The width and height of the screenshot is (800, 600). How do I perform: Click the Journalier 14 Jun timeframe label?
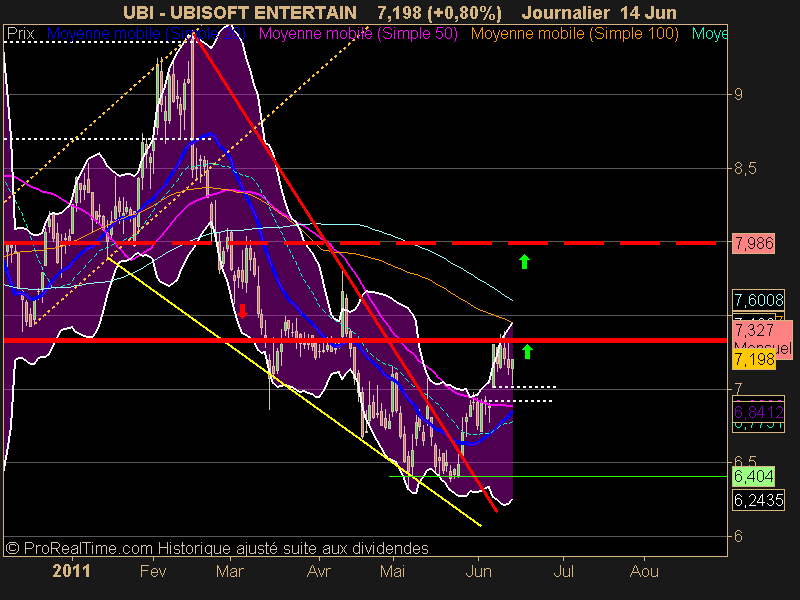pos(599,12)
